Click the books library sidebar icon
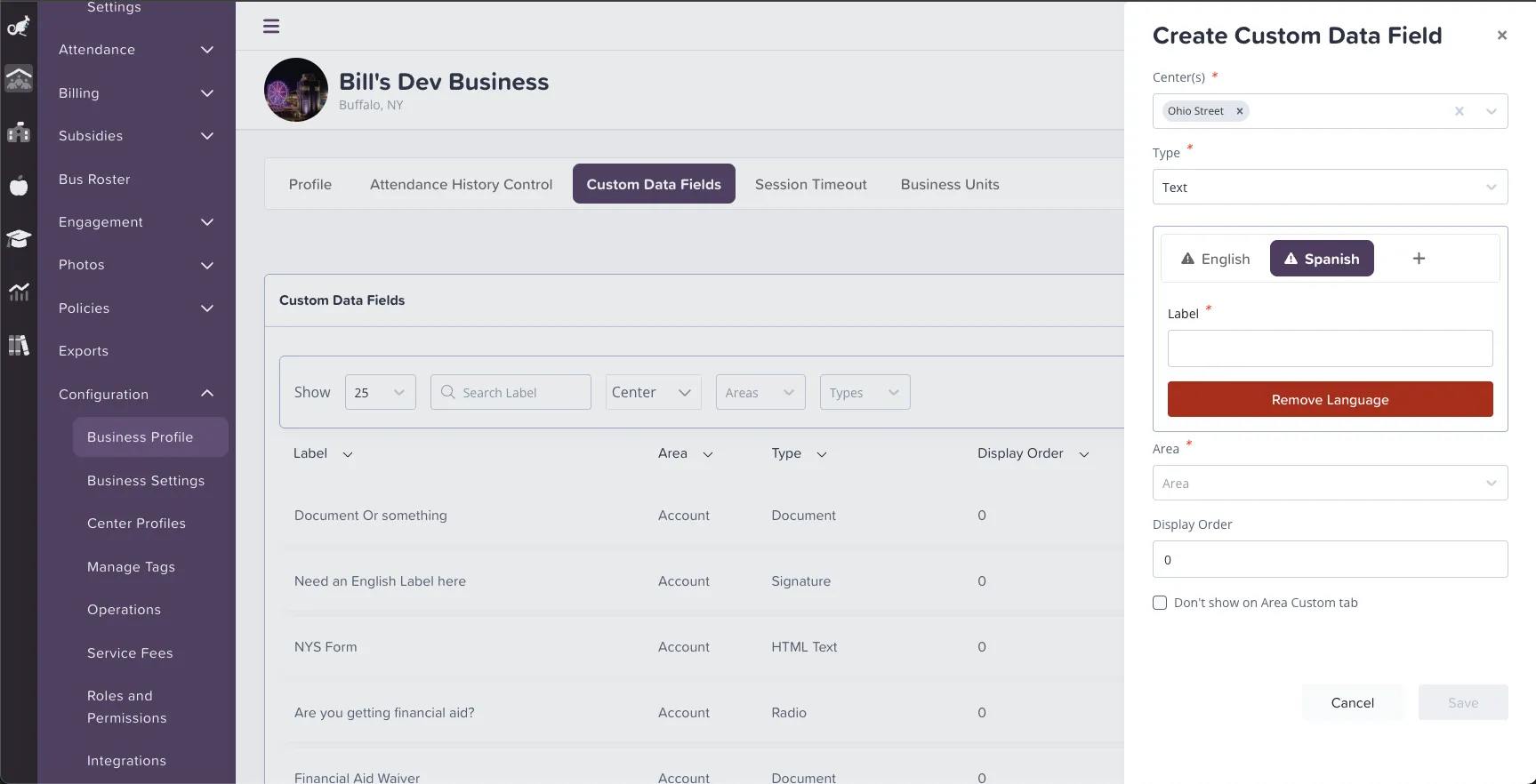This screenshot has width=1536, height=784. [19, 345]
